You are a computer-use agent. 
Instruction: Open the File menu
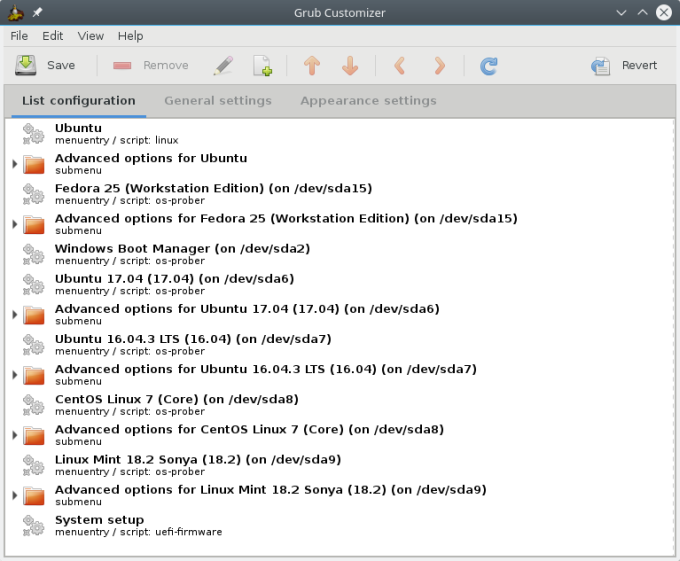(19, 36)
